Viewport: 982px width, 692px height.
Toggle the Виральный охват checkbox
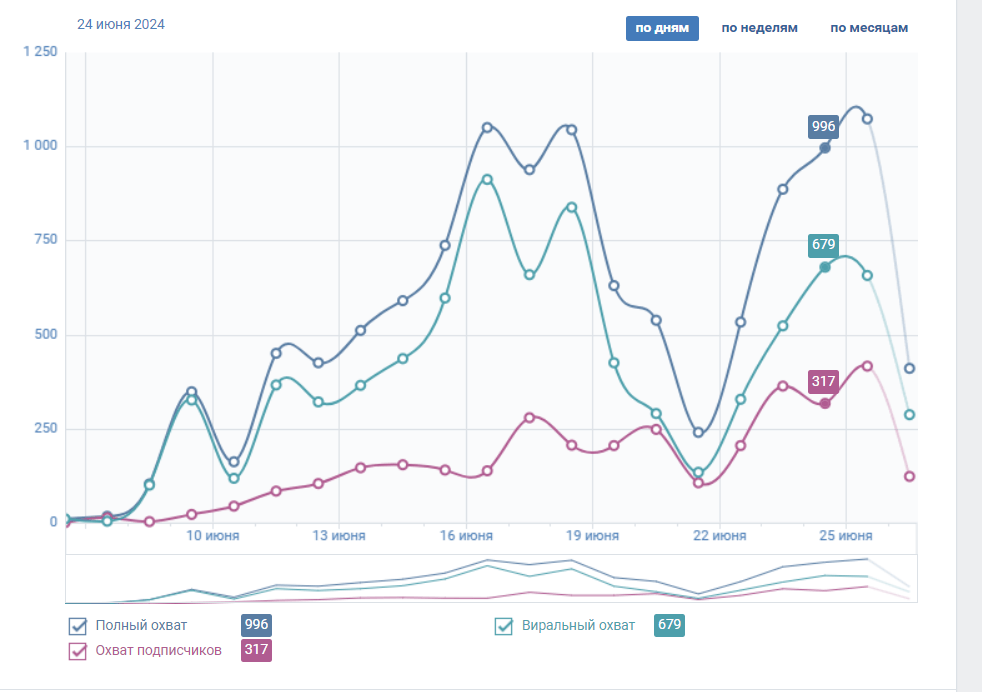point(505,627)
